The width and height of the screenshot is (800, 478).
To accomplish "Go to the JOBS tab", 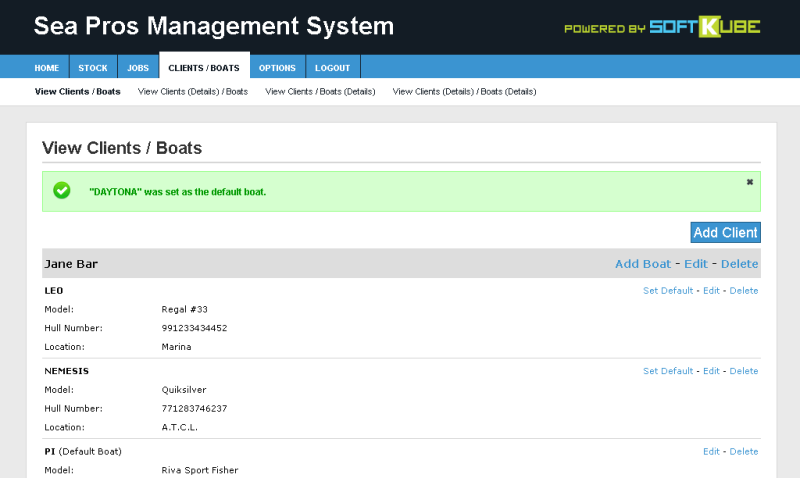I will (138, 67).
